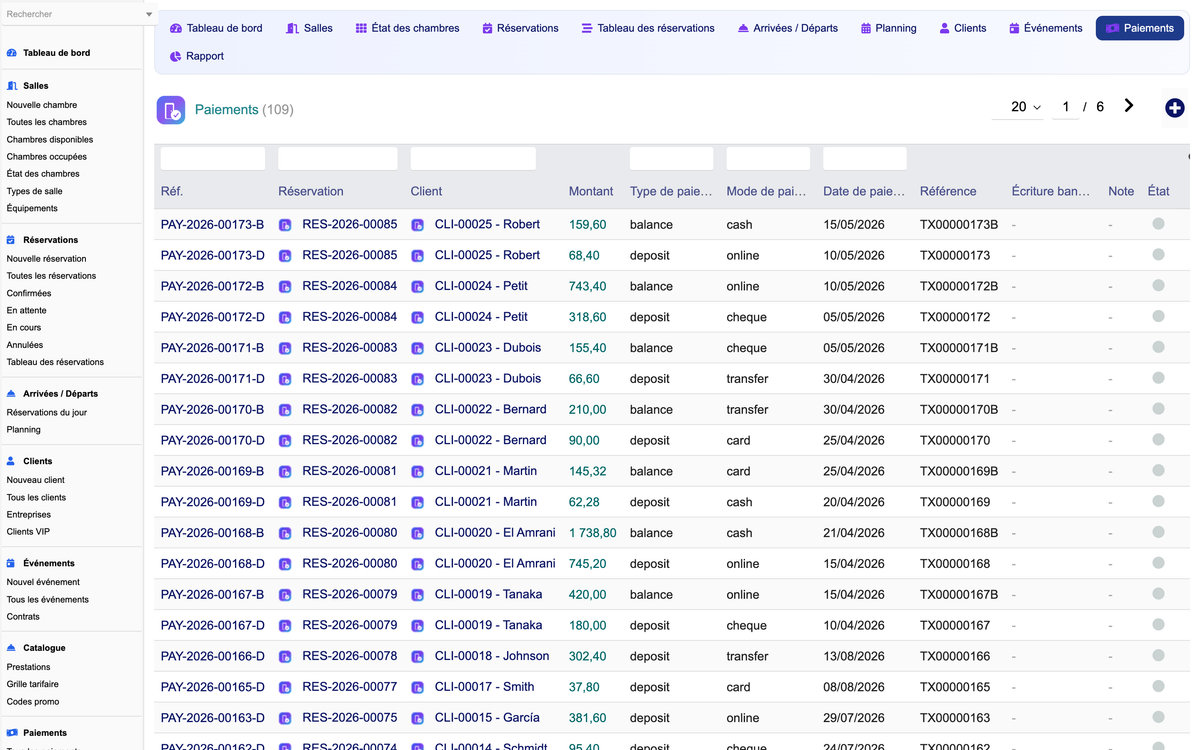Click the Paiements module icon beside the title
Image resolution: width=1200 pixels, height=750 pixels.
(171, 110)
